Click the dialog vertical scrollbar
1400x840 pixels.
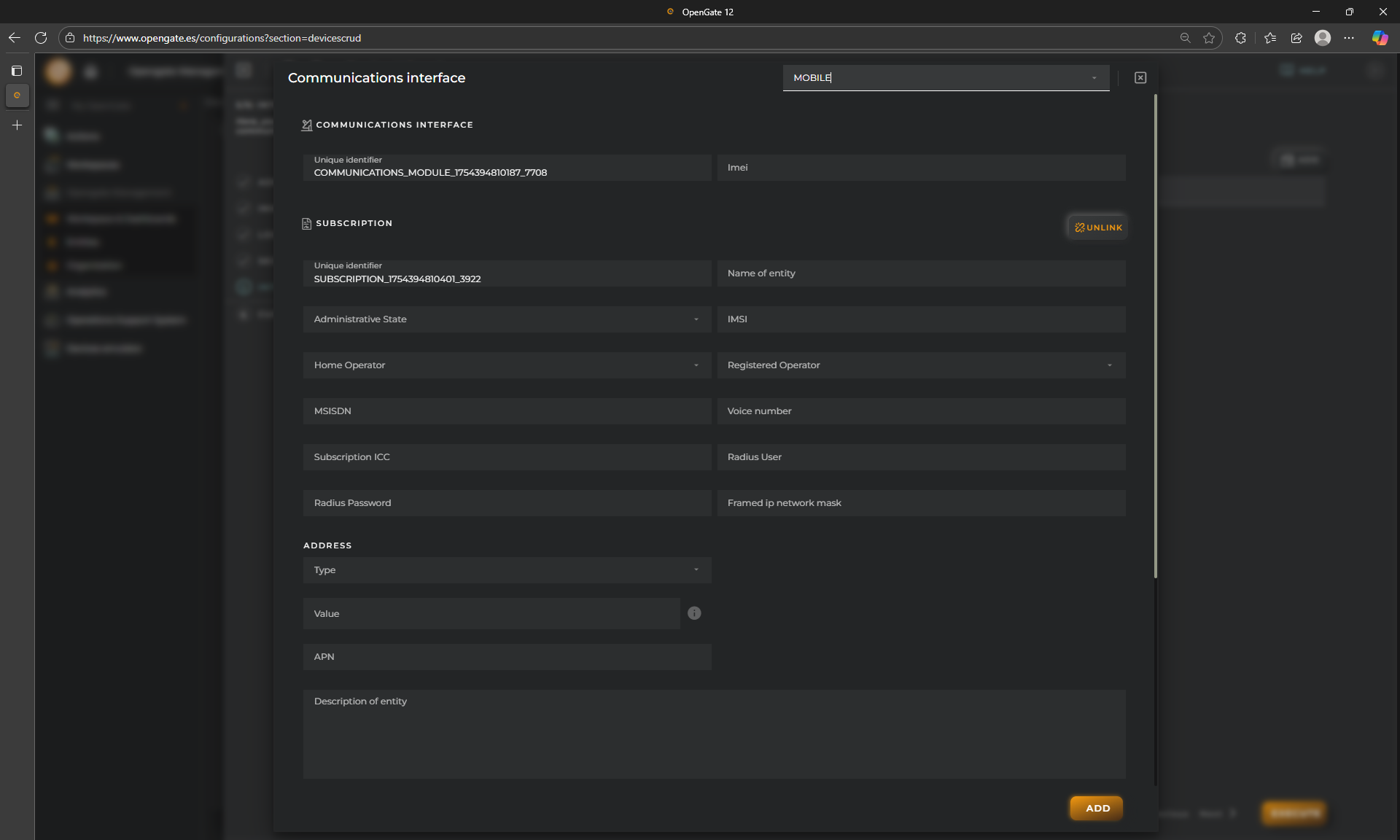click(x=1156, y=335)
